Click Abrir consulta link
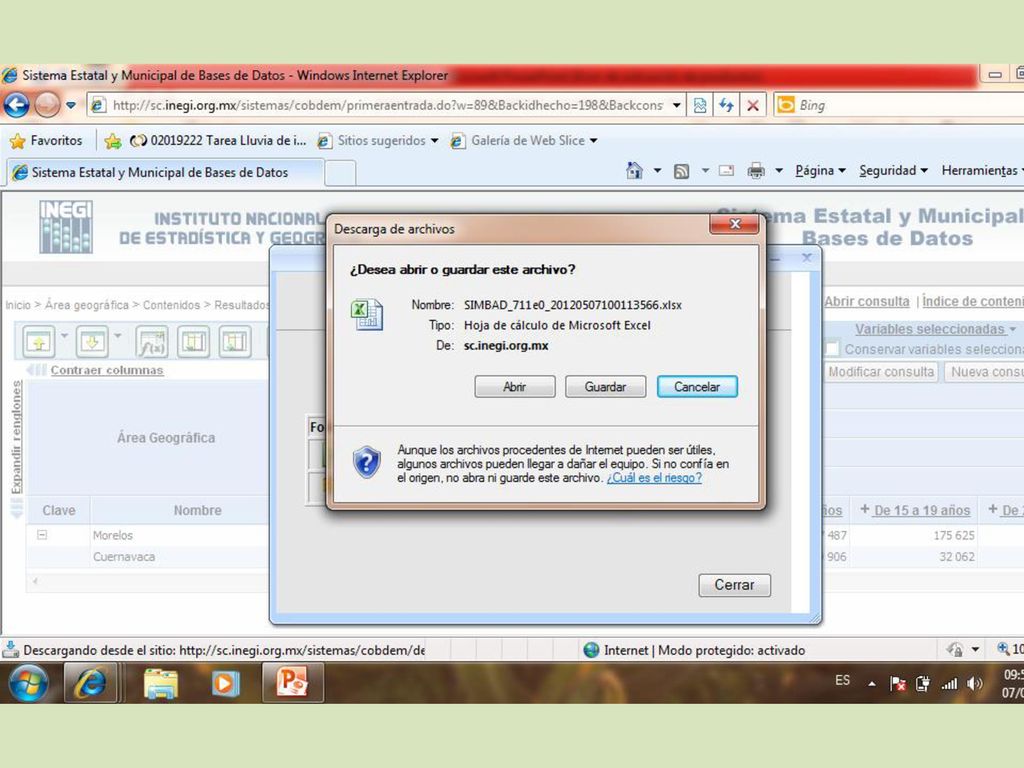The image size is (1024, 768). click(867, 302)
